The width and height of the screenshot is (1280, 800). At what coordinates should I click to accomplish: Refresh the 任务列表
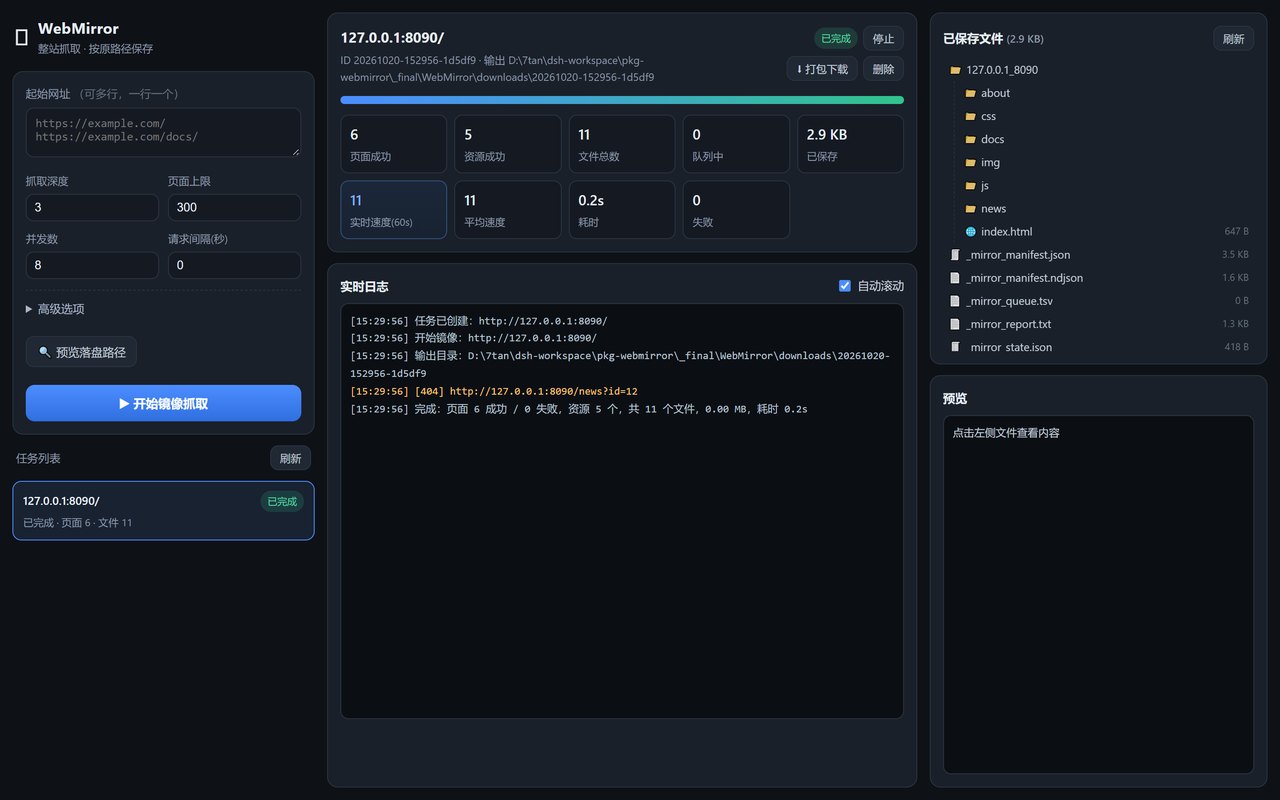click(x=290, y=458)
